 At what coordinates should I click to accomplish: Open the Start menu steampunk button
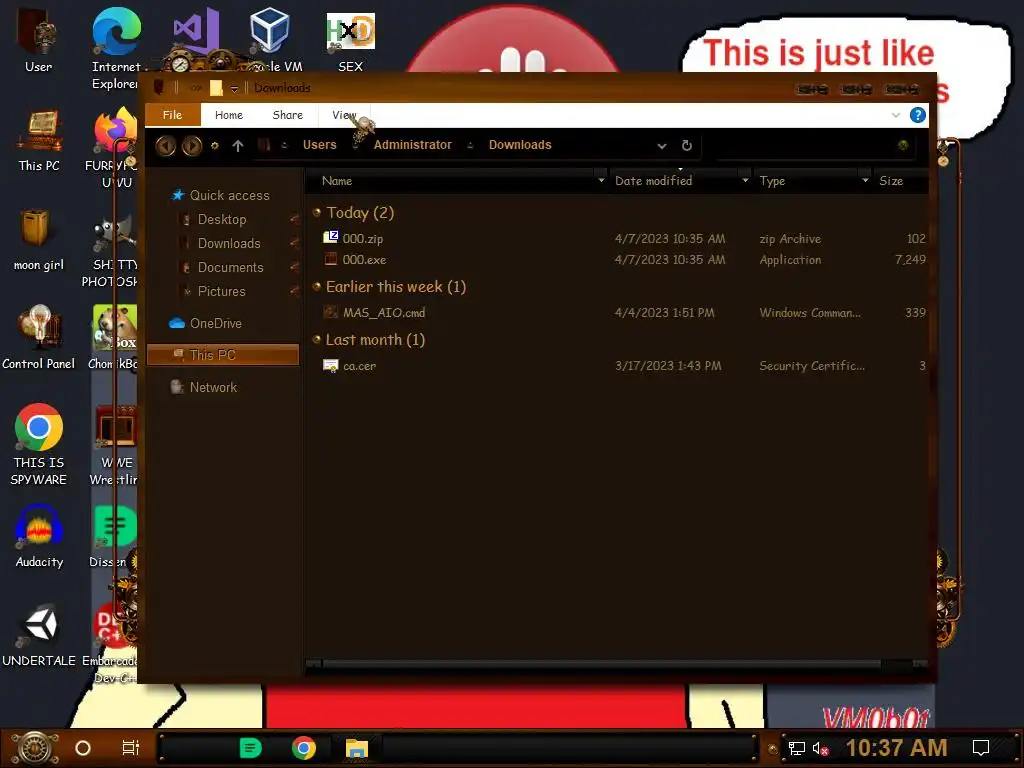click(35, 748)
